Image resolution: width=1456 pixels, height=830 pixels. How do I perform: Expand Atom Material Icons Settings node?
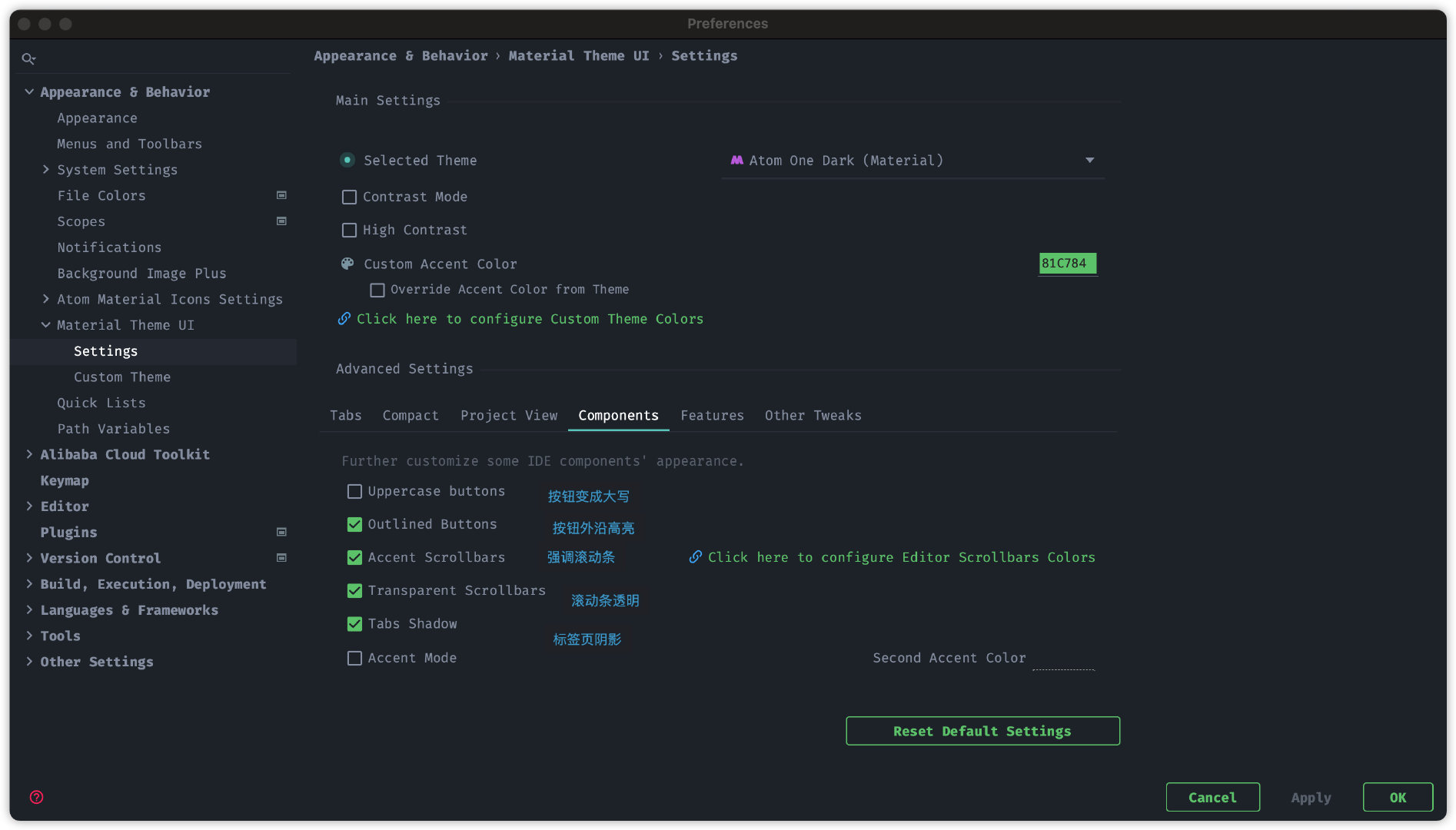click(x=46, y=299)
